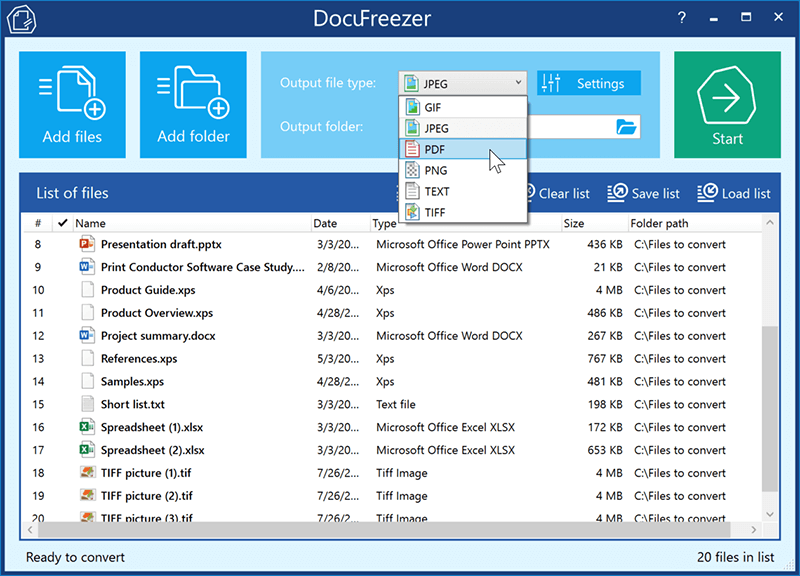Click the Clear list icon
Image resolution: width=800 pixels, height=576 pixels.
click(x=530, y=192)
